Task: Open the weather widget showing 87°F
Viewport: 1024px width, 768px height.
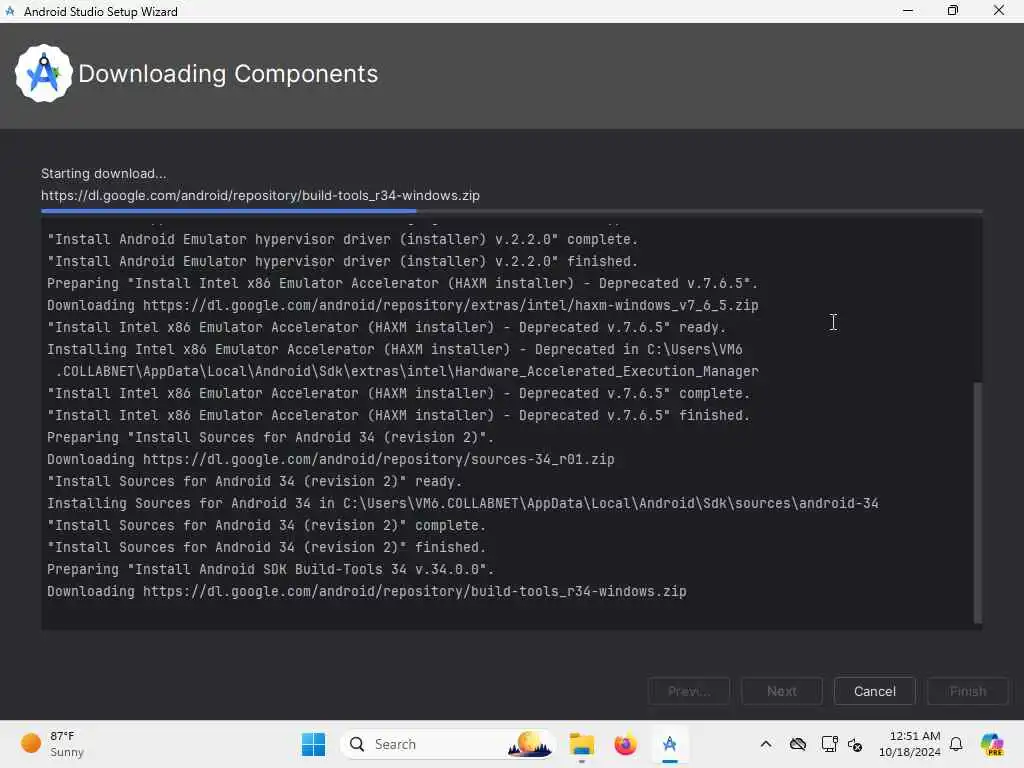Action: pyautogui.click(x=52, y=744)
